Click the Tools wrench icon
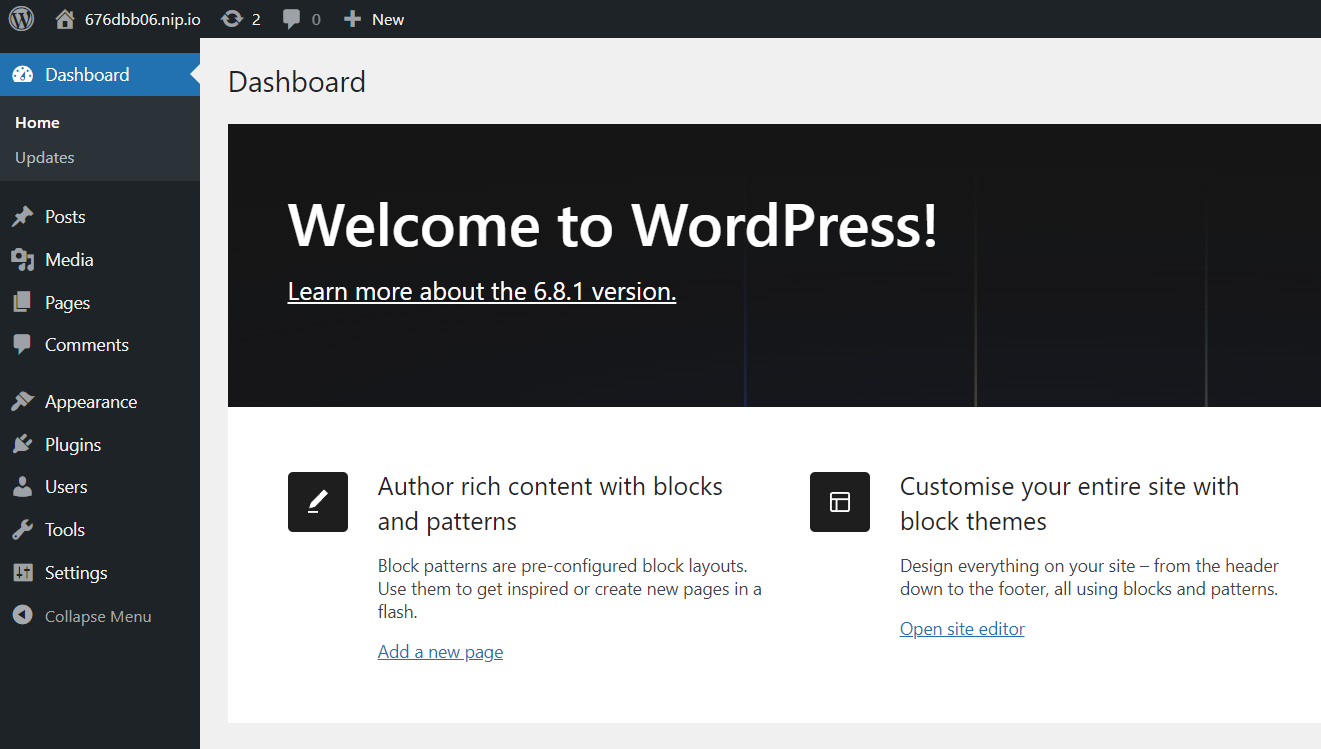The height and width of the screenshot is (749, 1321). [22, 530]
